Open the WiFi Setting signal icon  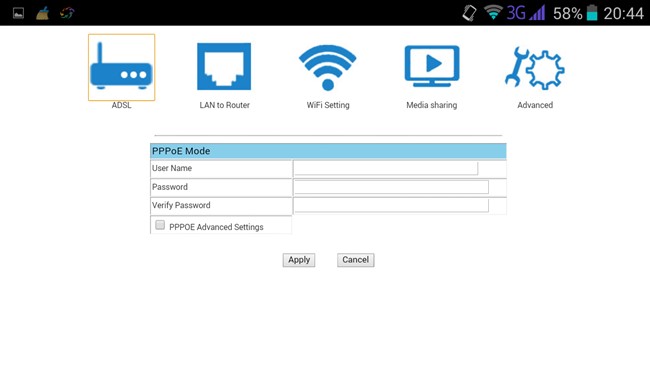[x=327, y=67]
